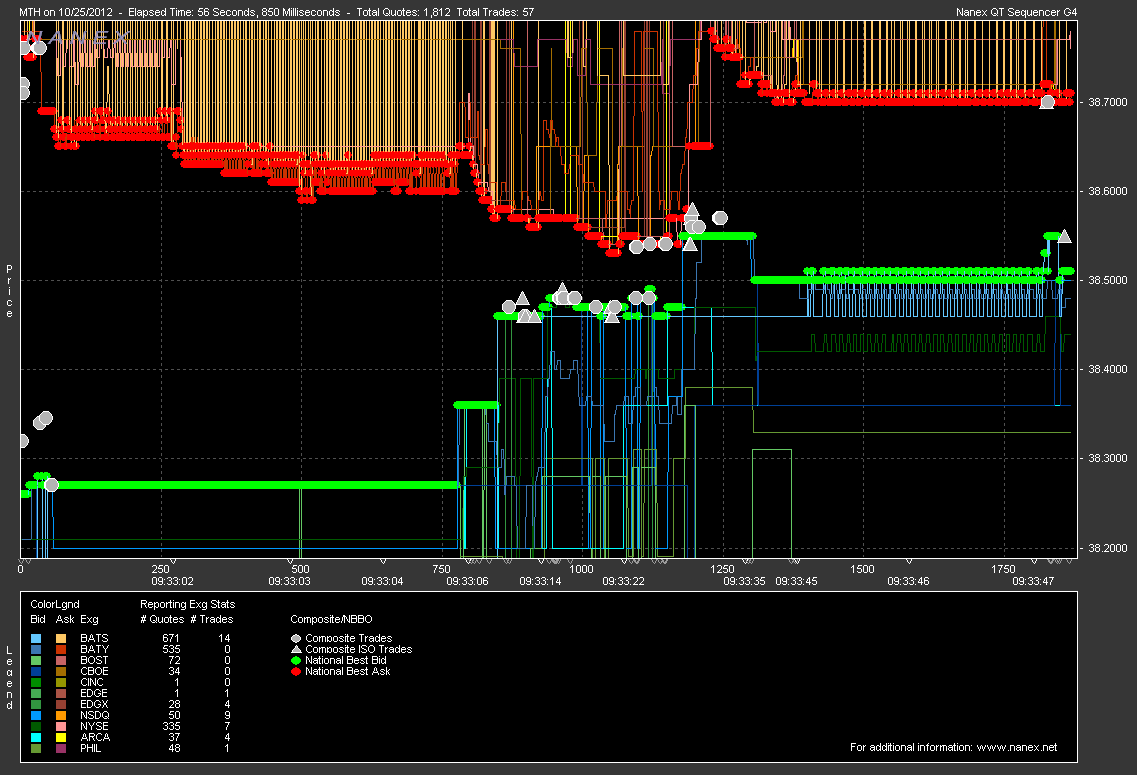
Task: Select the NYSE exchange label
Action: tap(94, 726)
